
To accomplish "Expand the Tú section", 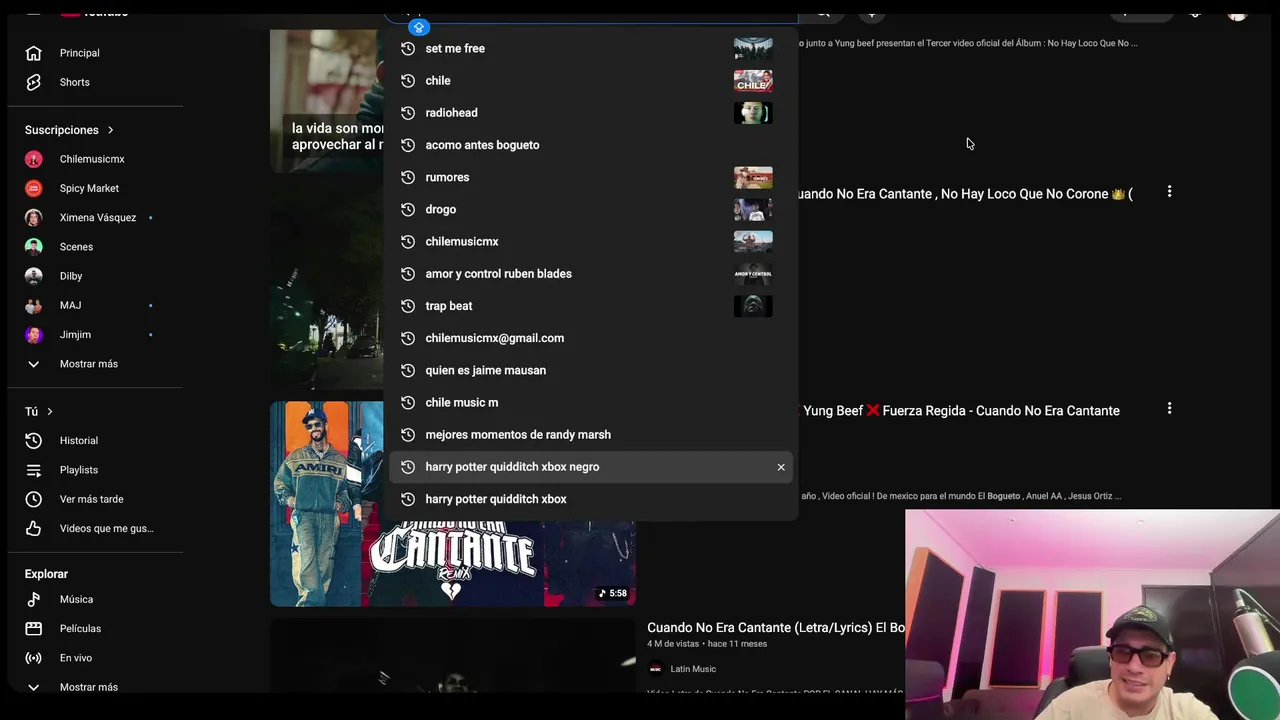I will coord(39,411).
